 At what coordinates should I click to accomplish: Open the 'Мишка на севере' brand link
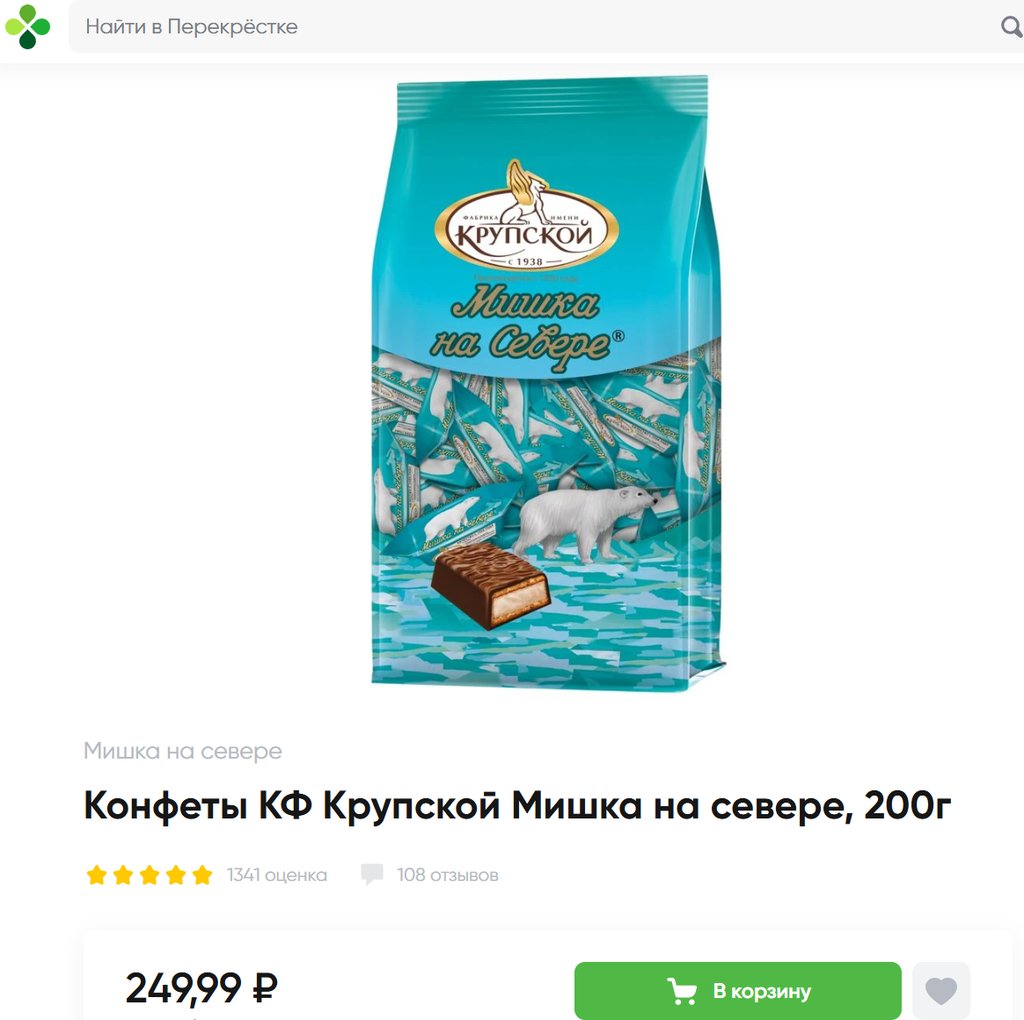[183, 751]
